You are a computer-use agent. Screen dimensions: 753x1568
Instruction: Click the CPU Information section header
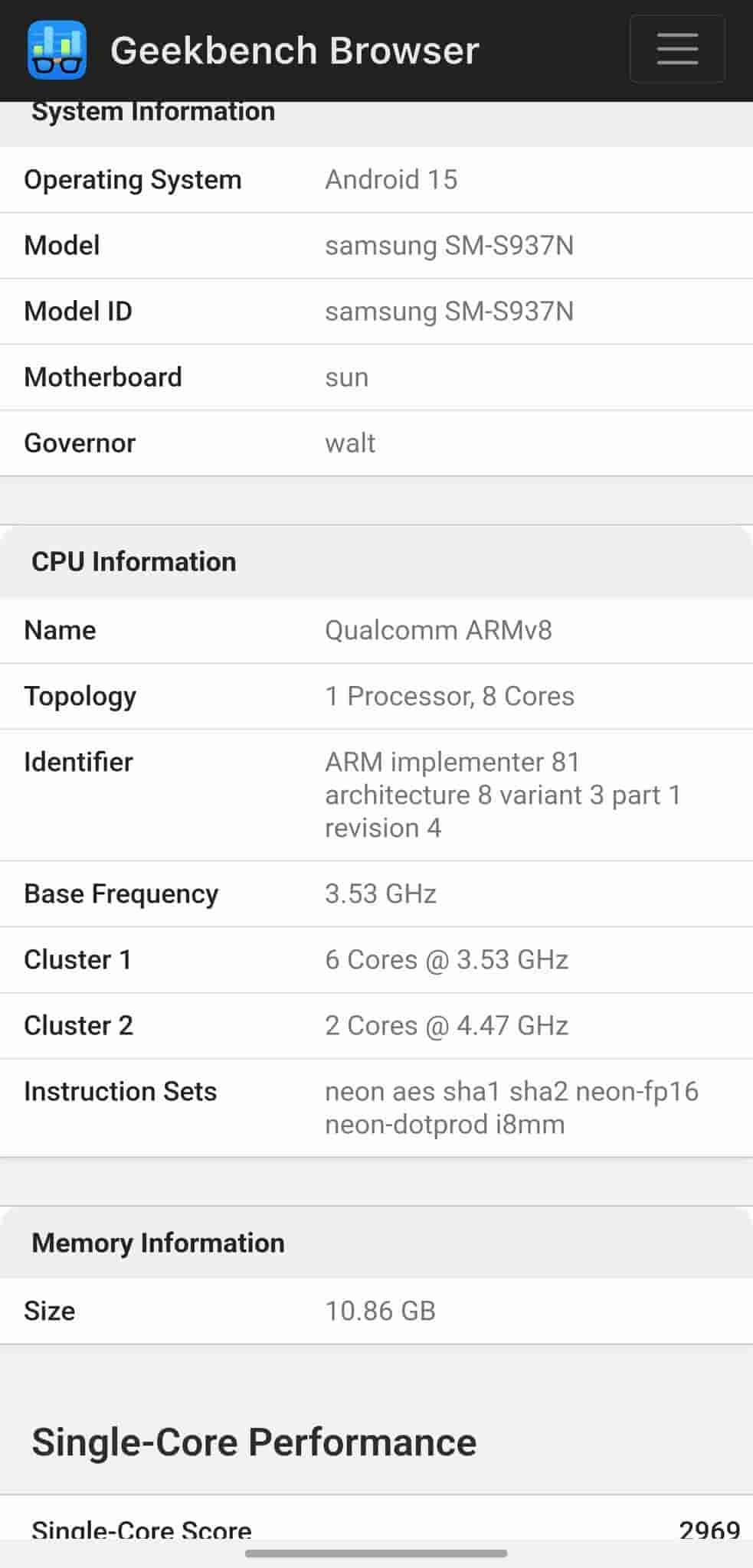click(x=134, y=562)
